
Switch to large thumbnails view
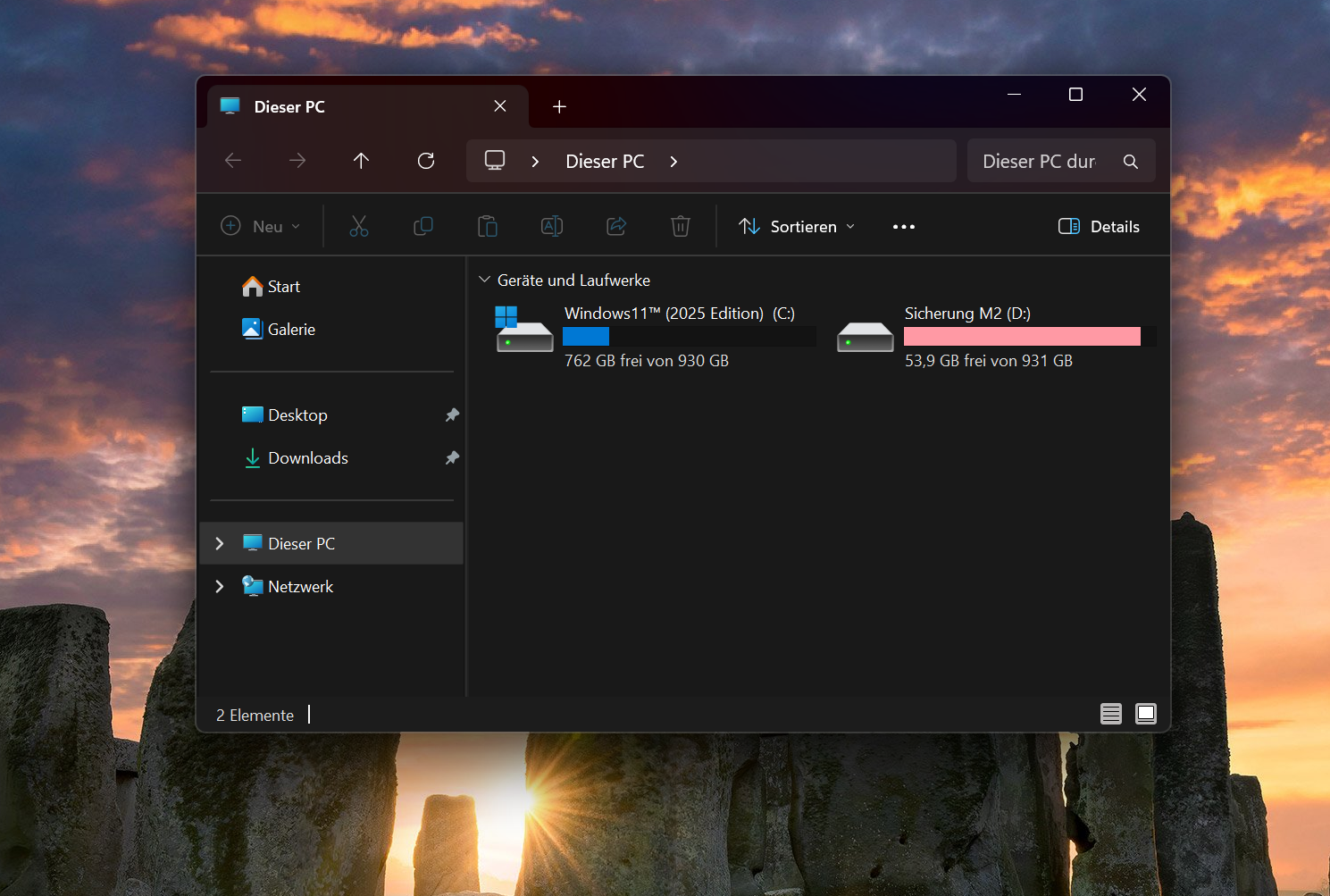tap(1146, 714)
